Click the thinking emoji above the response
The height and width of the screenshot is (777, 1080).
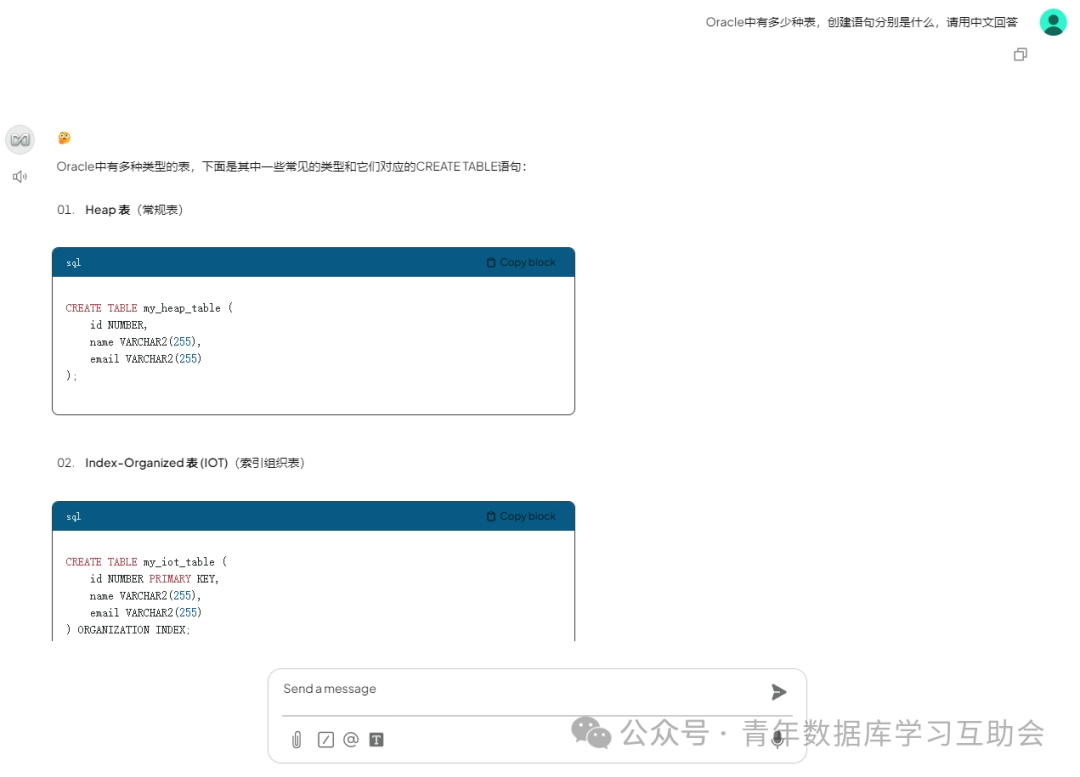click(x=64, y=138)
